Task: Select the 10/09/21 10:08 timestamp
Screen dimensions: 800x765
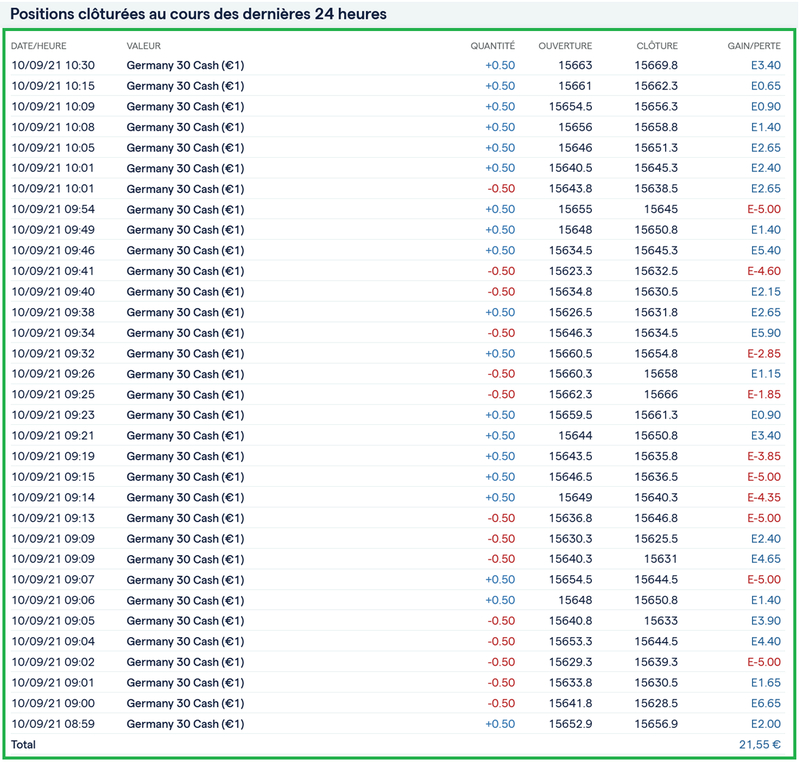Action: pyautogui.click(x=53, y=127)
